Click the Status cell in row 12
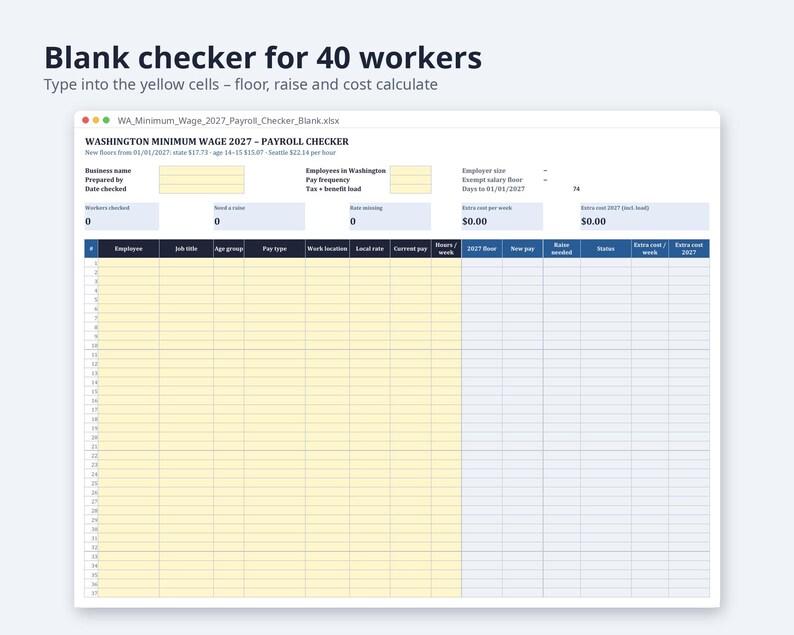 point(606,364)
